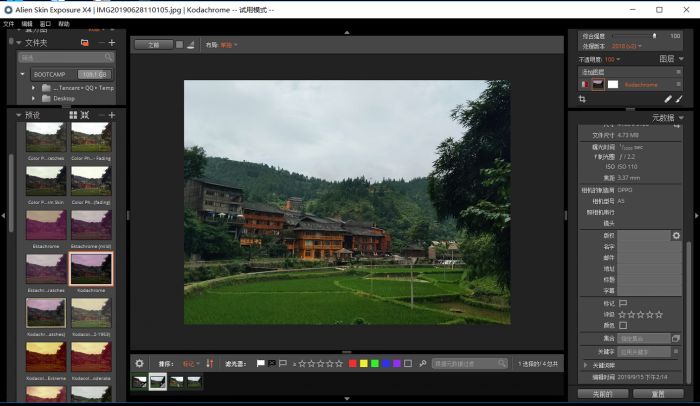Viewport: 700px width, 406px height.
Task: Expand the Desktop folder tree arrow
Action: [x=33, y=98]
